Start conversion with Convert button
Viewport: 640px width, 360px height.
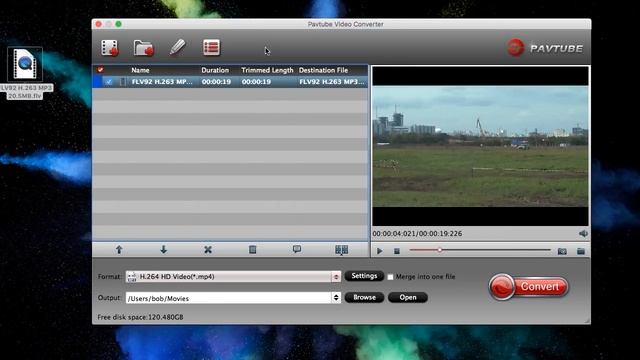click(529, 287)
